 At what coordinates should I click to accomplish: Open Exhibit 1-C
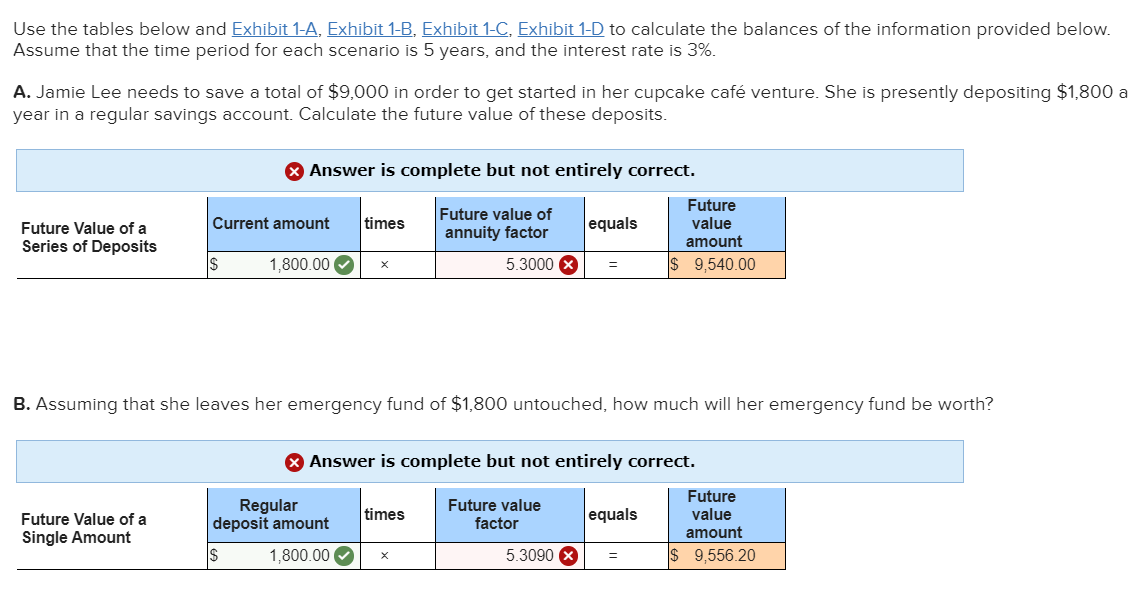(465, 29)
